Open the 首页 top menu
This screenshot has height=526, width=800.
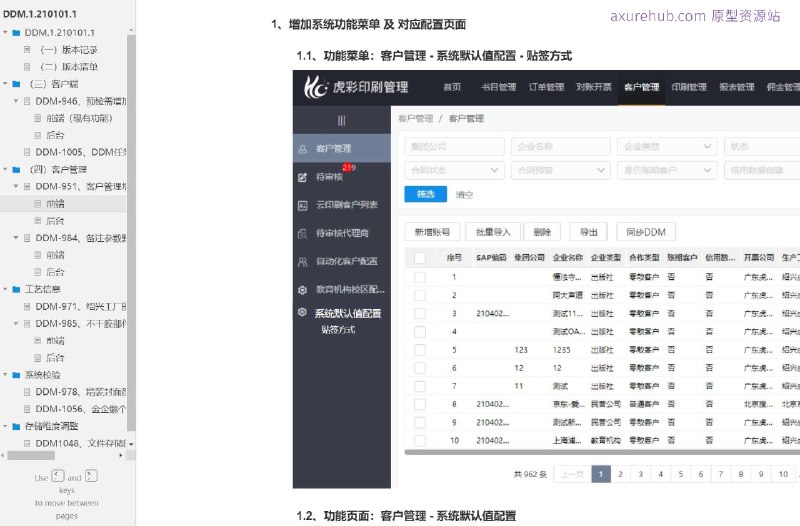452,87
